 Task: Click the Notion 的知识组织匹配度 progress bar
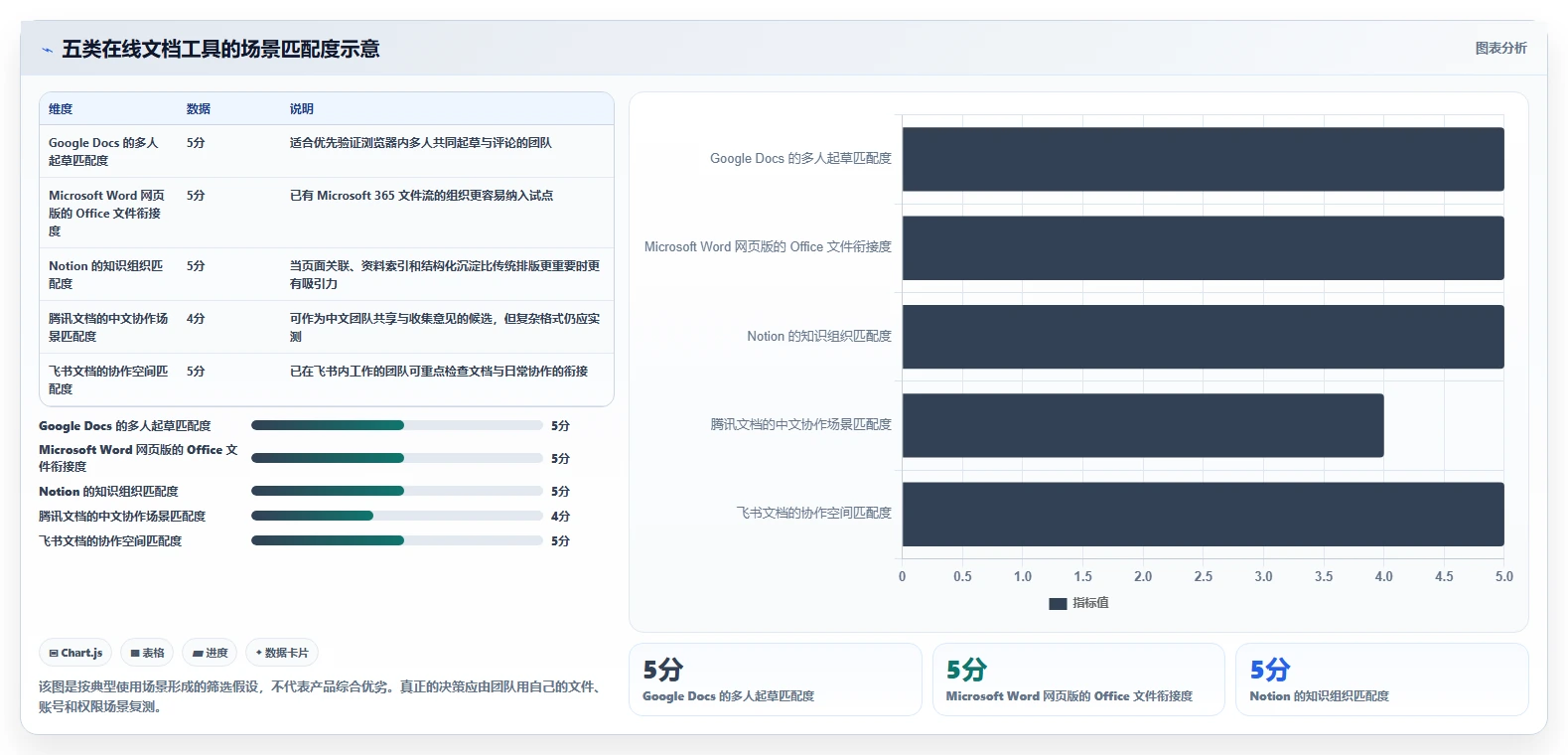(x=397, y=491)
